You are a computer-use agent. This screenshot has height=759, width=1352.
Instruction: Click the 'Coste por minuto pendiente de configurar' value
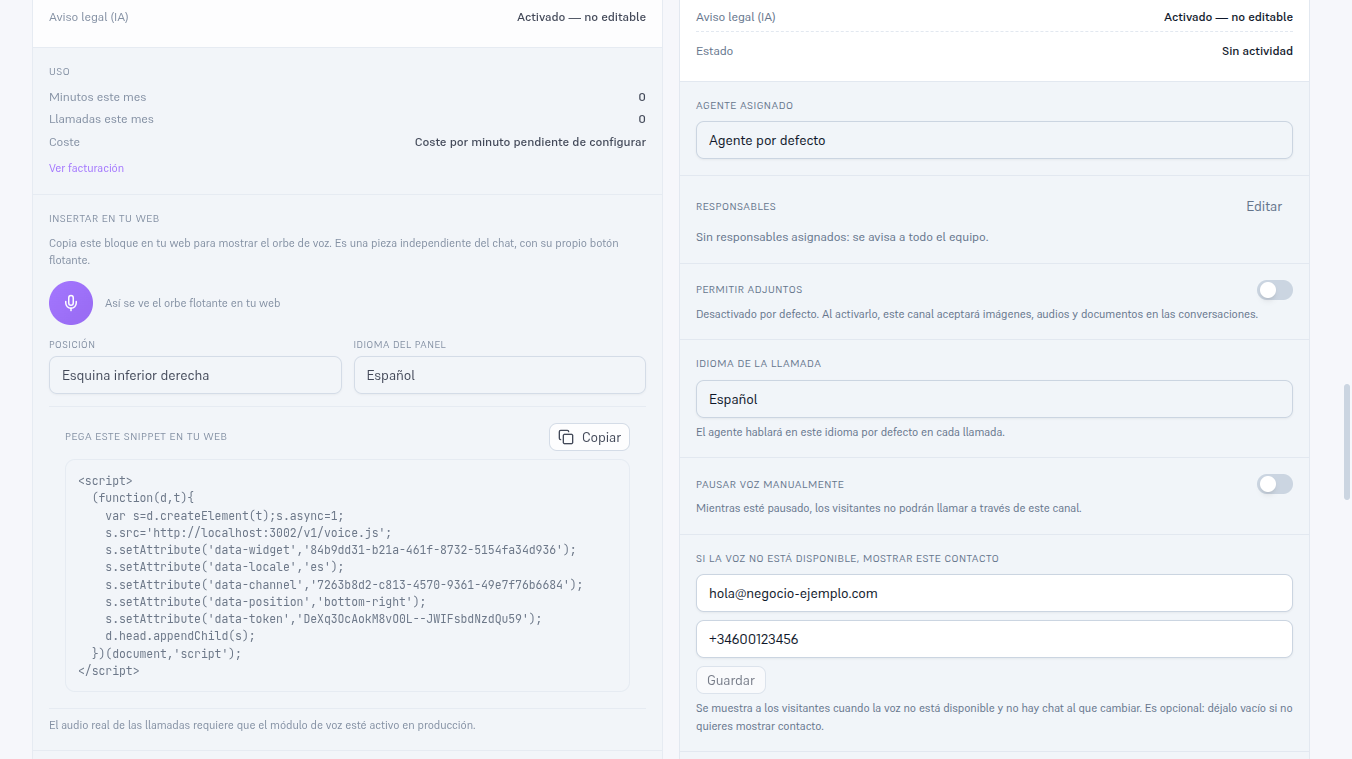530,142
